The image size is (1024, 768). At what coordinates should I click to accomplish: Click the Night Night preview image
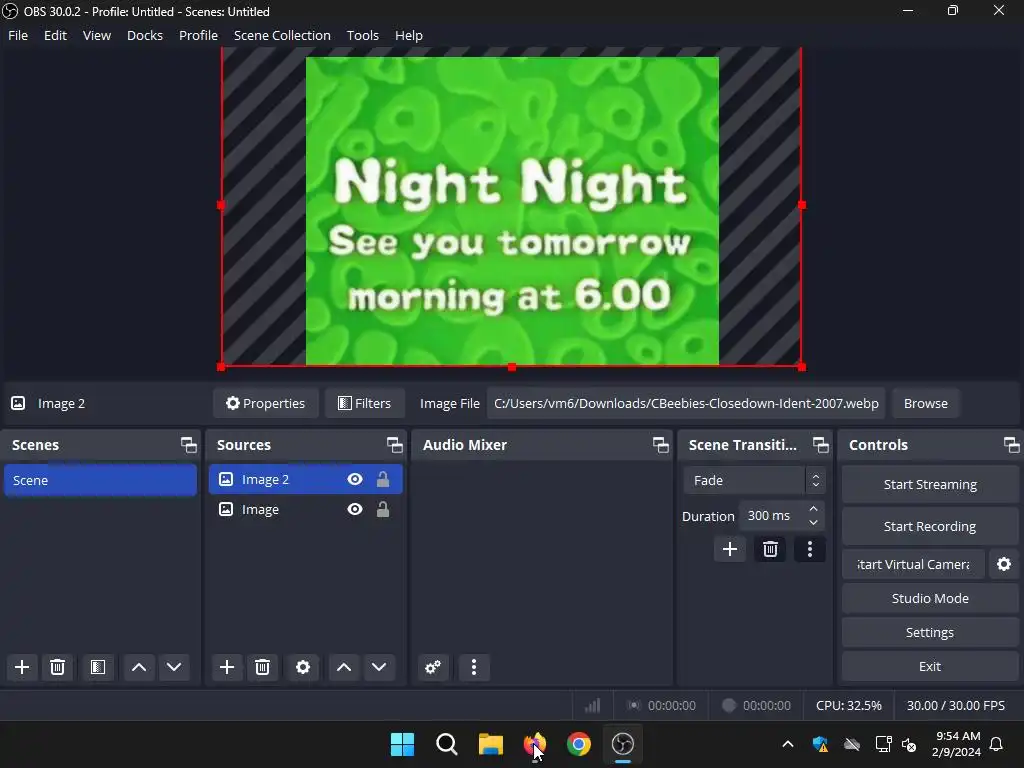click(512, 210)
